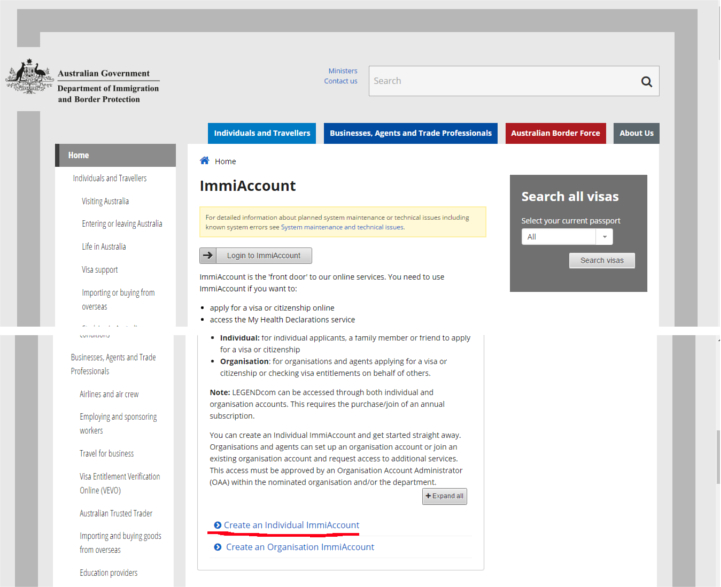Click arrow icon on Login to ImmiAccount

[208, 255]
